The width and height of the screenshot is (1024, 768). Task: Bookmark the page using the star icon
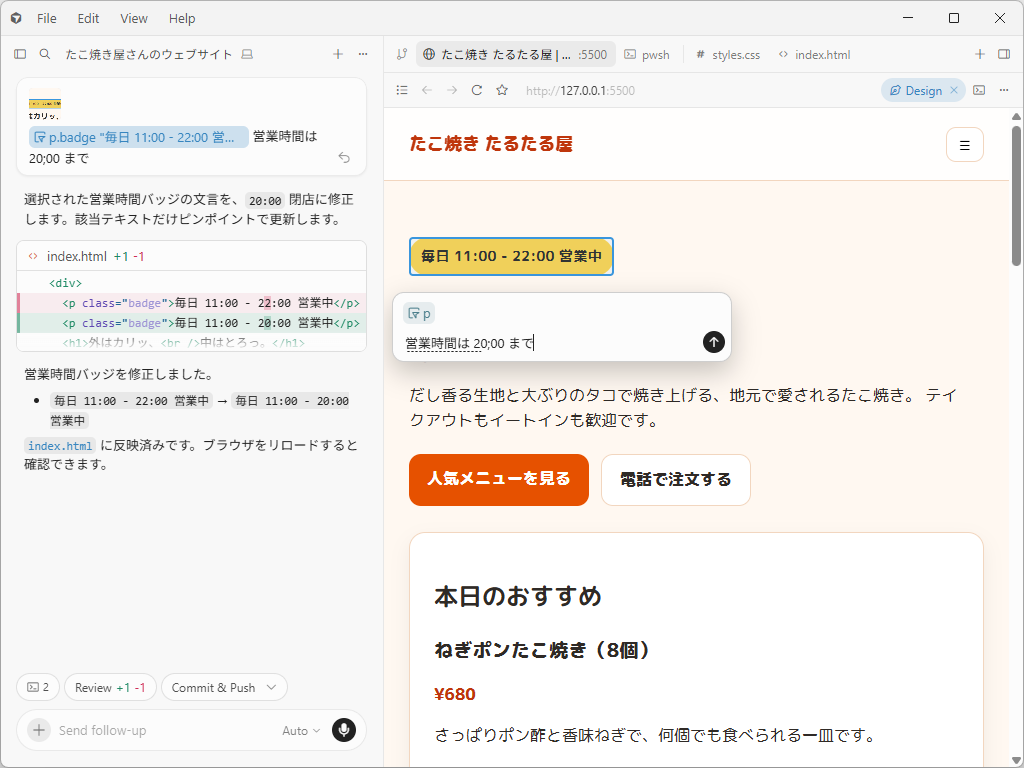point(501,90)
